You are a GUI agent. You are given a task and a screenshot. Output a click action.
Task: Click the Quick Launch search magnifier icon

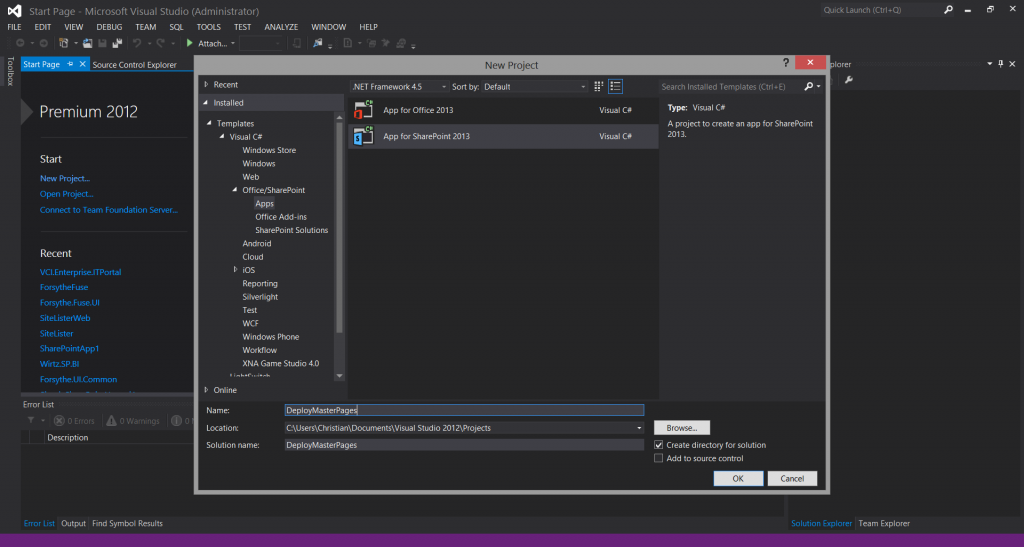click(x=948, y=10)
